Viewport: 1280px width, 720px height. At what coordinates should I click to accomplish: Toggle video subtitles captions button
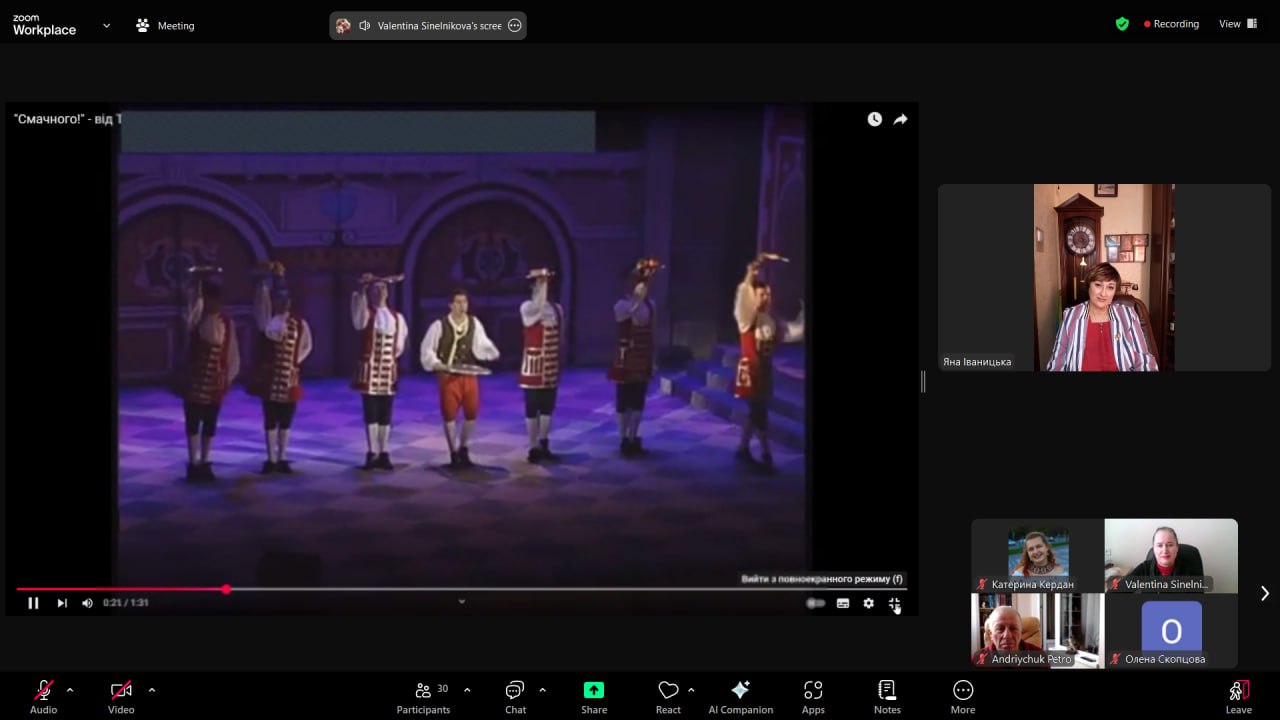pos(843,603)
